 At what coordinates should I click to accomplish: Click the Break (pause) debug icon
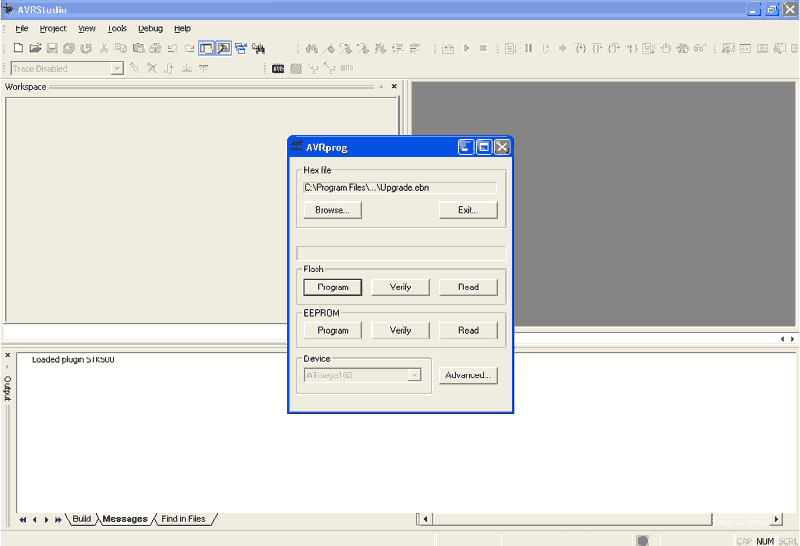(x=528, y=48)
